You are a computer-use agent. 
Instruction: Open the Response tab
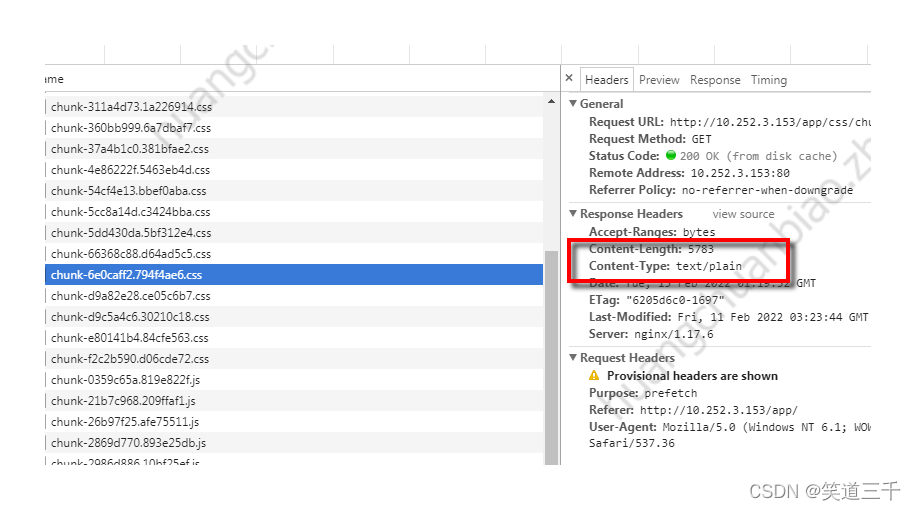(x=715, y=80)
